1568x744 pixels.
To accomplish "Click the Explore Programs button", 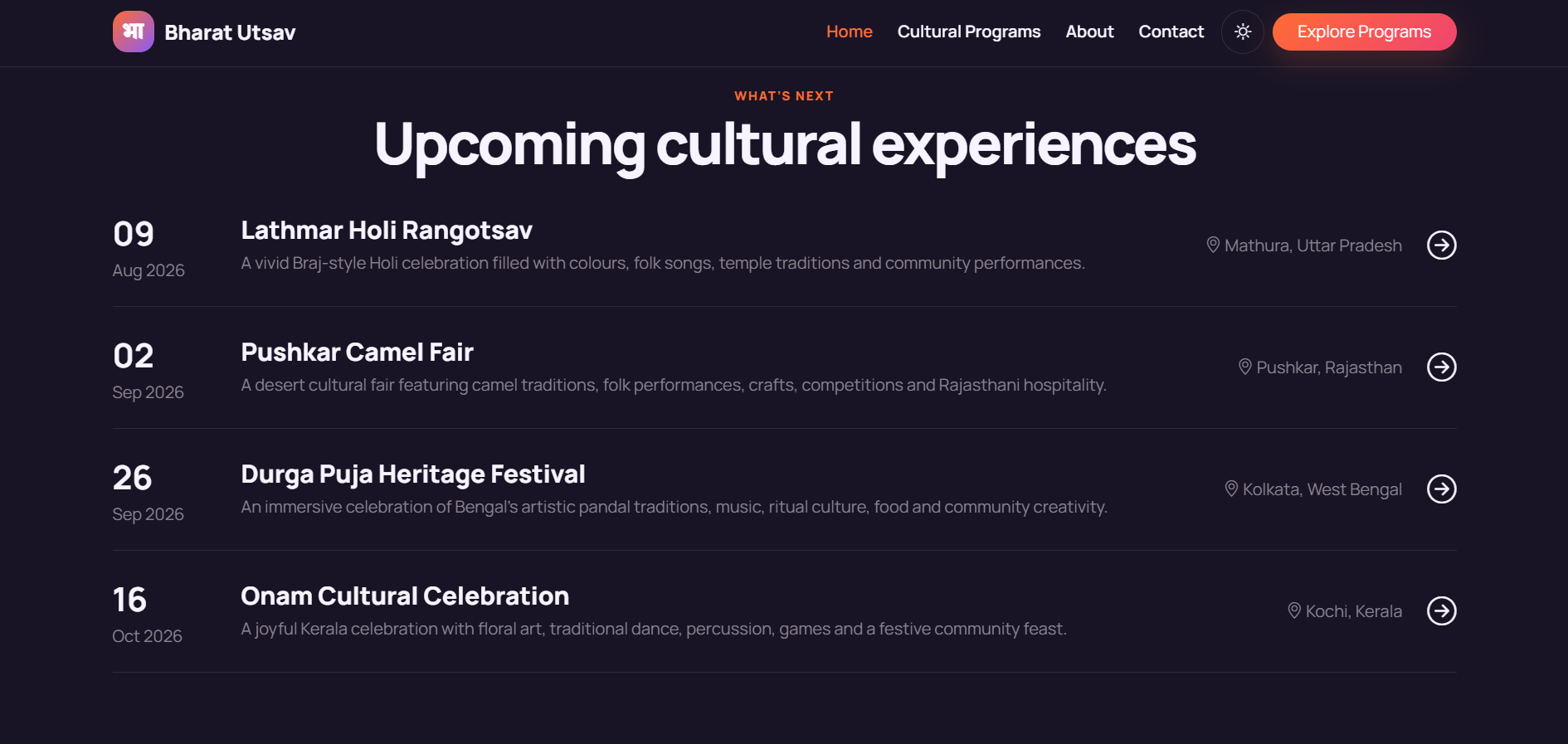I will pyautogui.click(x=1365, y=32).
